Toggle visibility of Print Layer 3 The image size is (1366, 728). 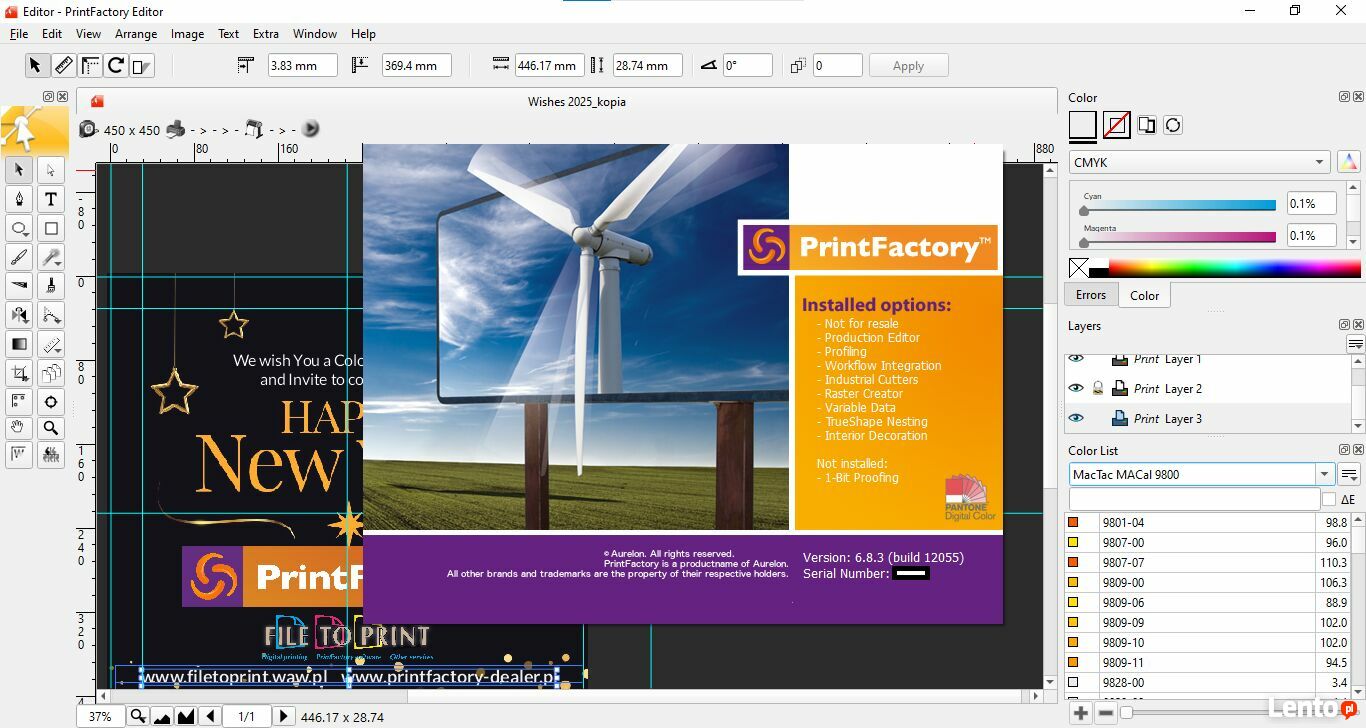pos(1076,418)
